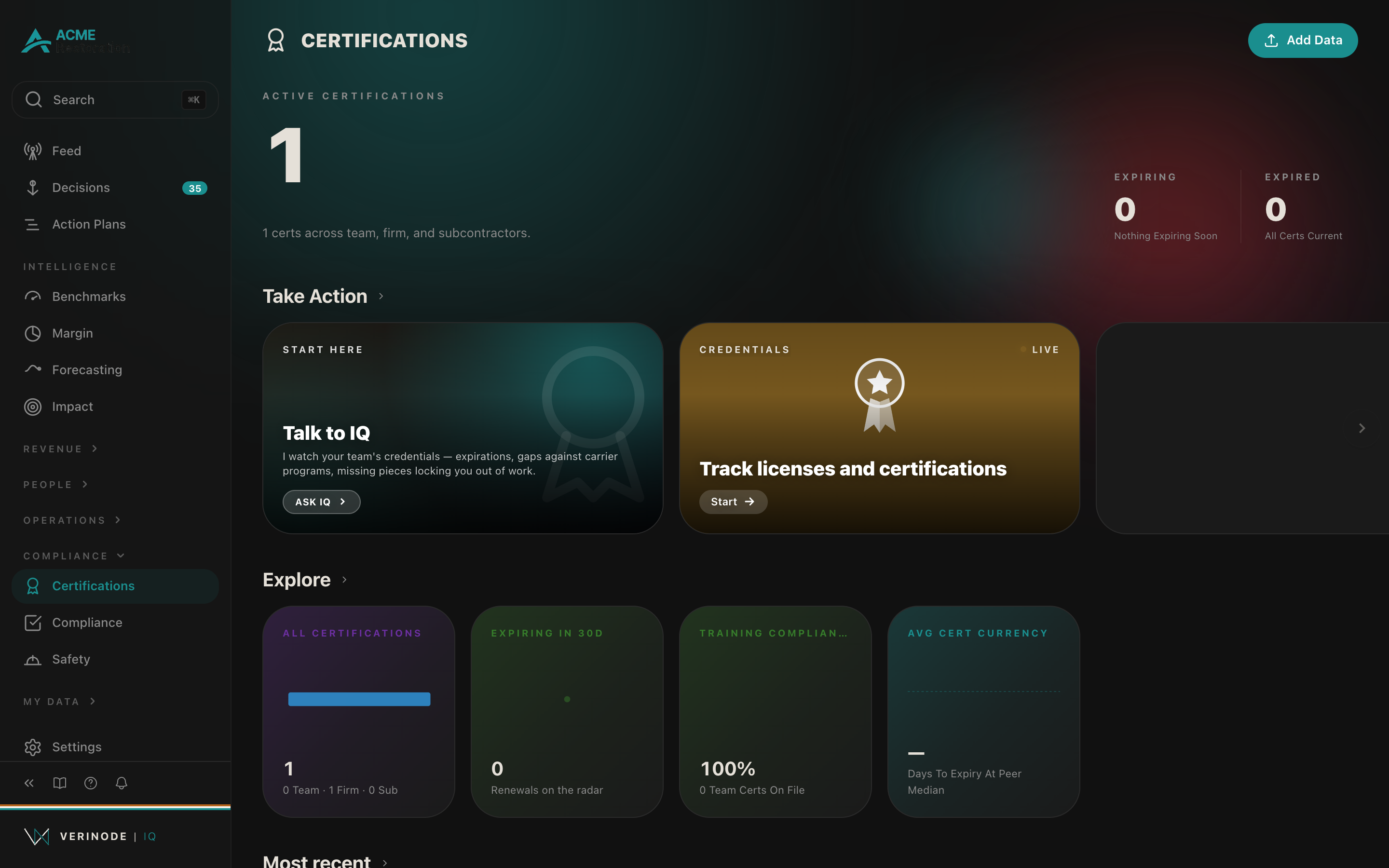Open the Most recent chevron

pos(384,863)
